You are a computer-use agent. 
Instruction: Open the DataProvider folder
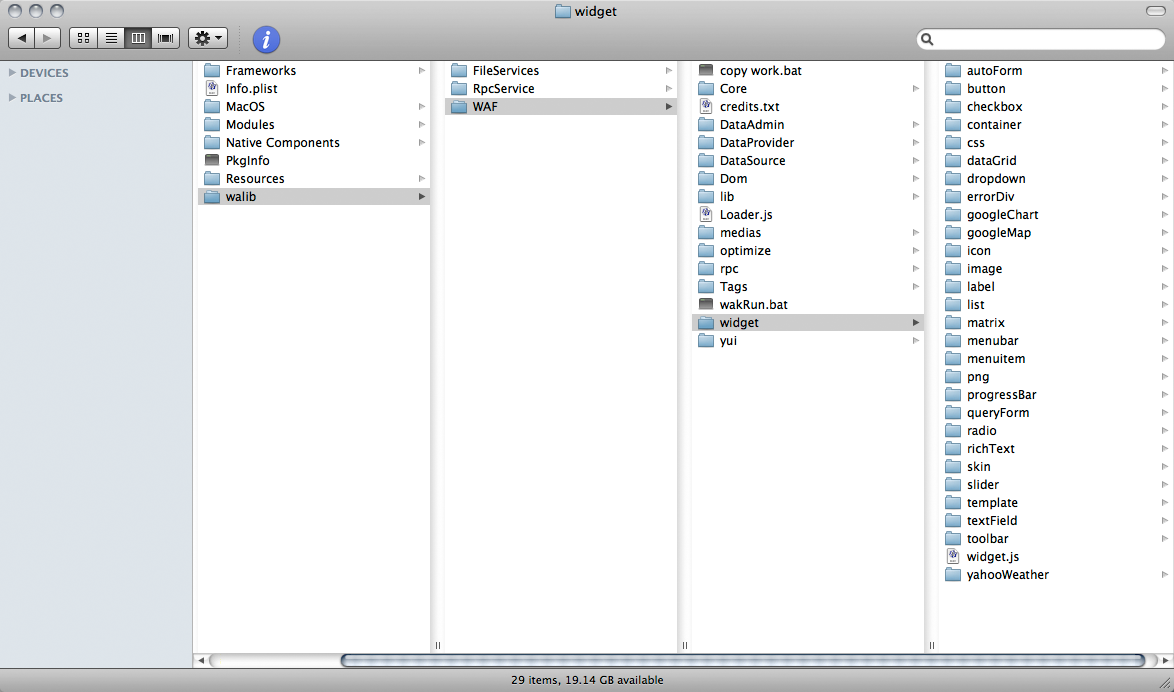coord(756,143)
